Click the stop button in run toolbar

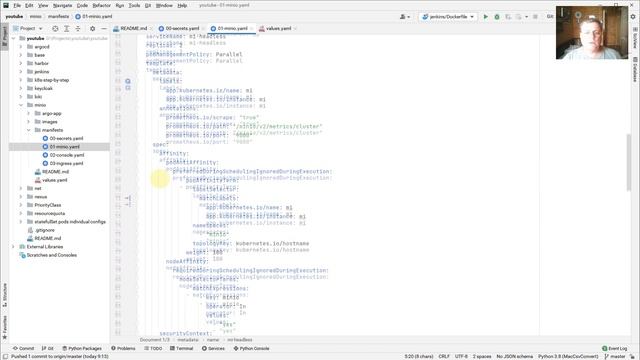click(535, 17)
